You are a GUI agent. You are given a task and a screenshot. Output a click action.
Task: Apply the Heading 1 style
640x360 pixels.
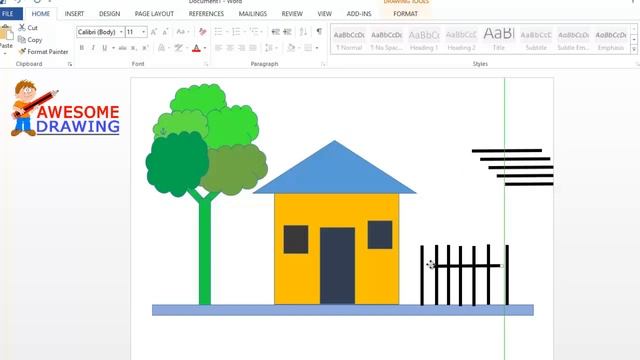click(424, 40)
